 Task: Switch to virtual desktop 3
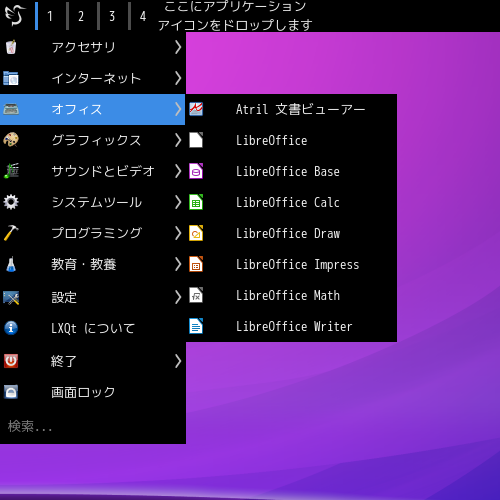pos(112,16)
